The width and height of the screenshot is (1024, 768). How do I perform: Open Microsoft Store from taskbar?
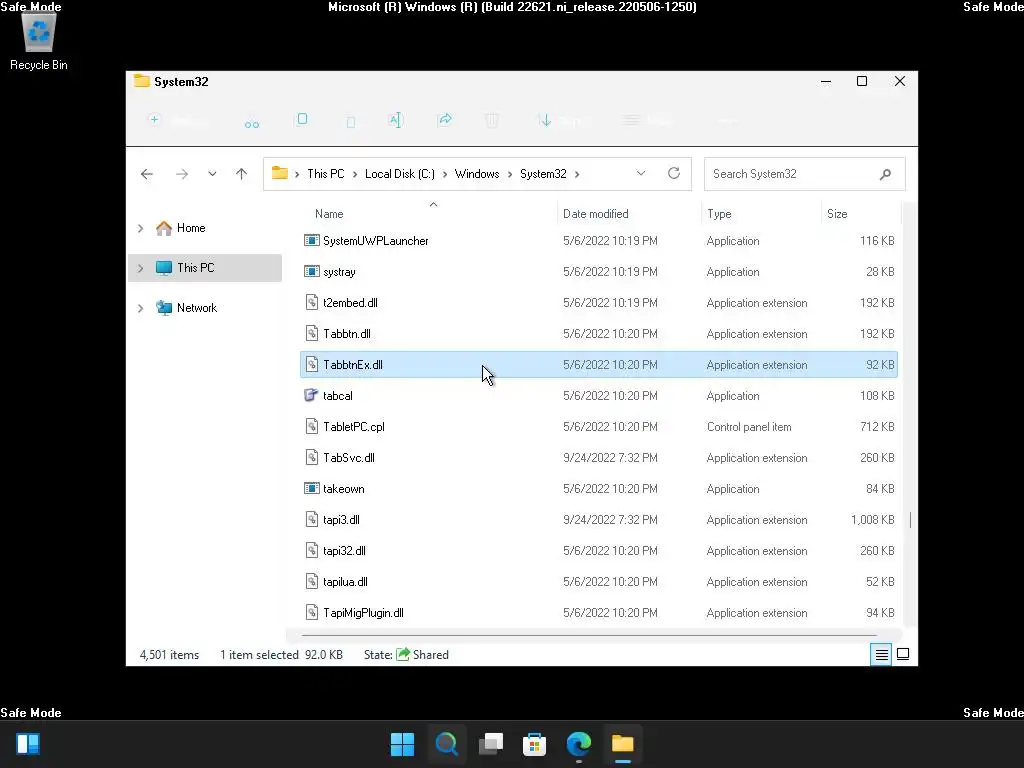(534, 744)
